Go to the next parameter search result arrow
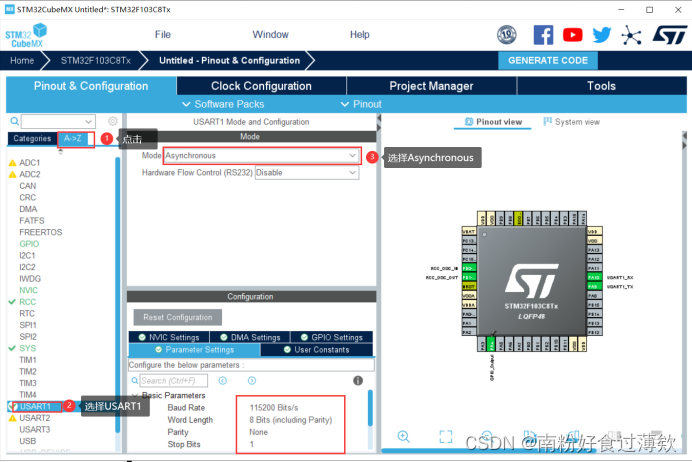 pos(252,380)
